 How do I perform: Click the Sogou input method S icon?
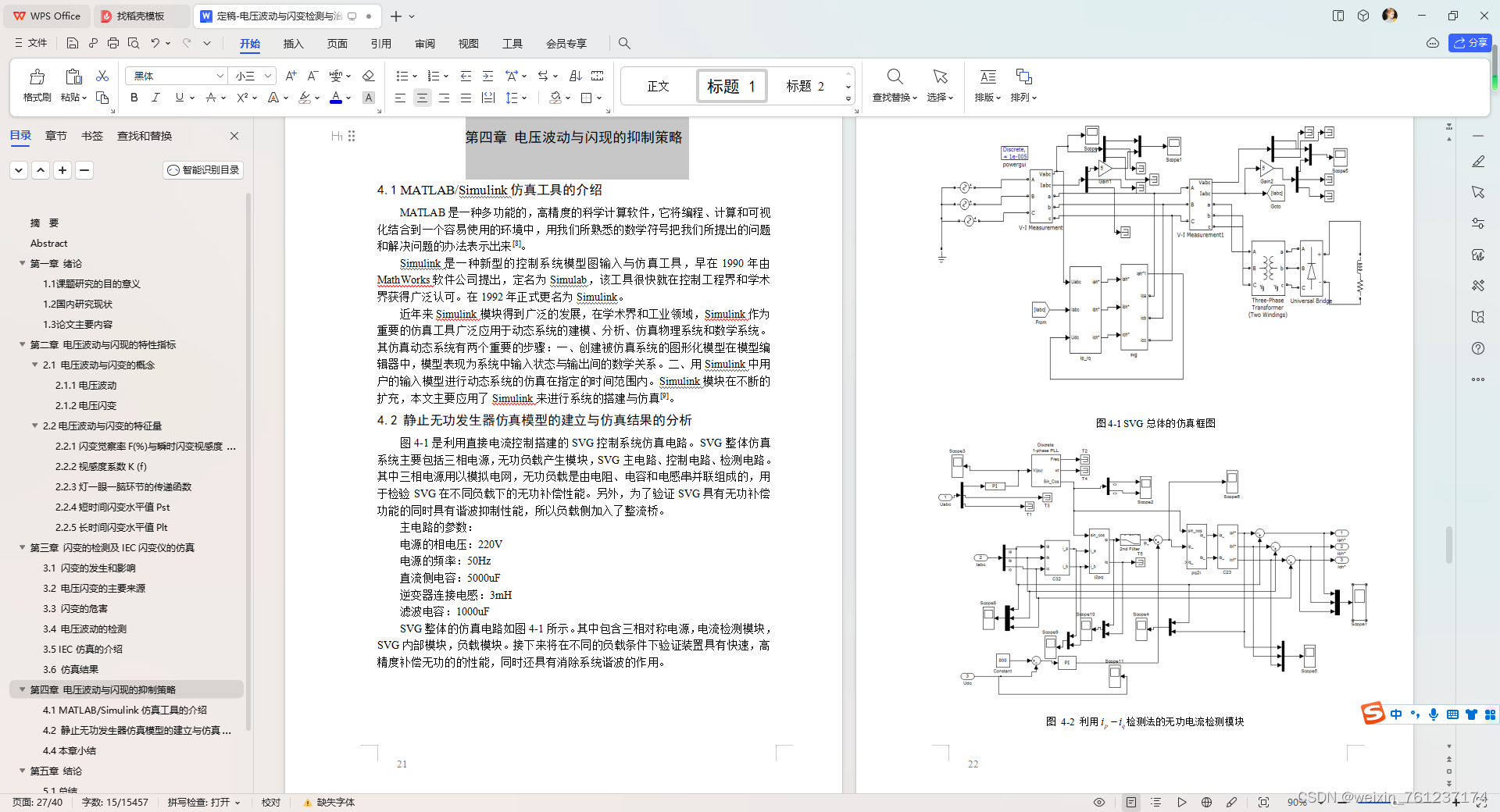click(x=1373, y=713)
